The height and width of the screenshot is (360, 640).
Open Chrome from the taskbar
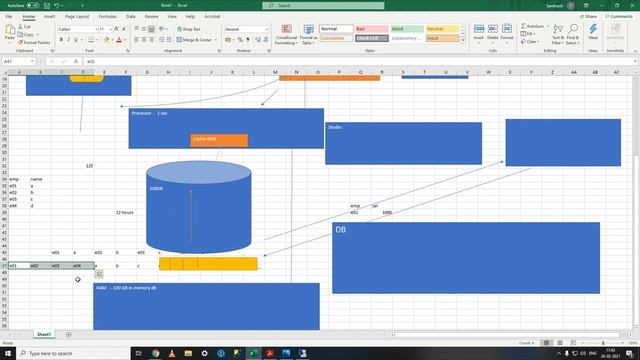(156, 353)
